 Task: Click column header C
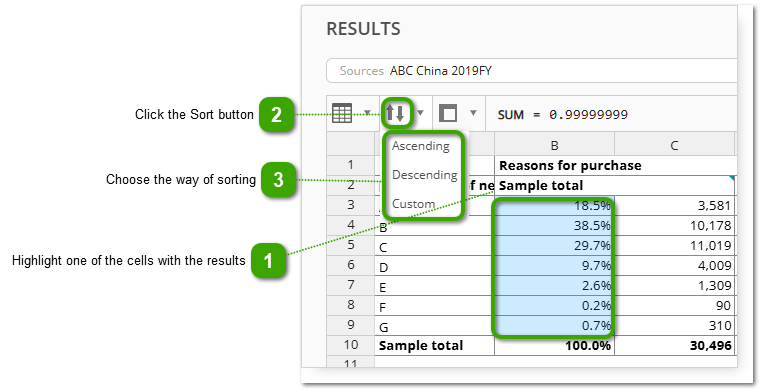(x=675, y=145)
